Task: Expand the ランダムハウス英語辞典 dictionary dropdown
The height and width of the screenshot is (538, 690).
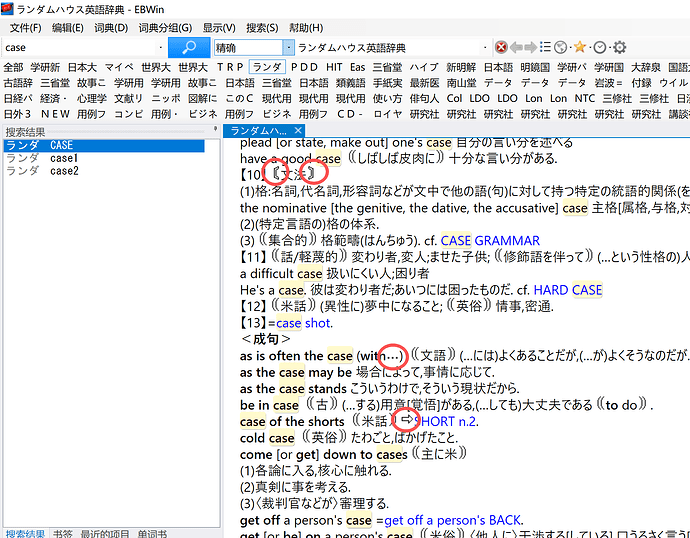Action: pyautogui.click(x=485, y=48)
